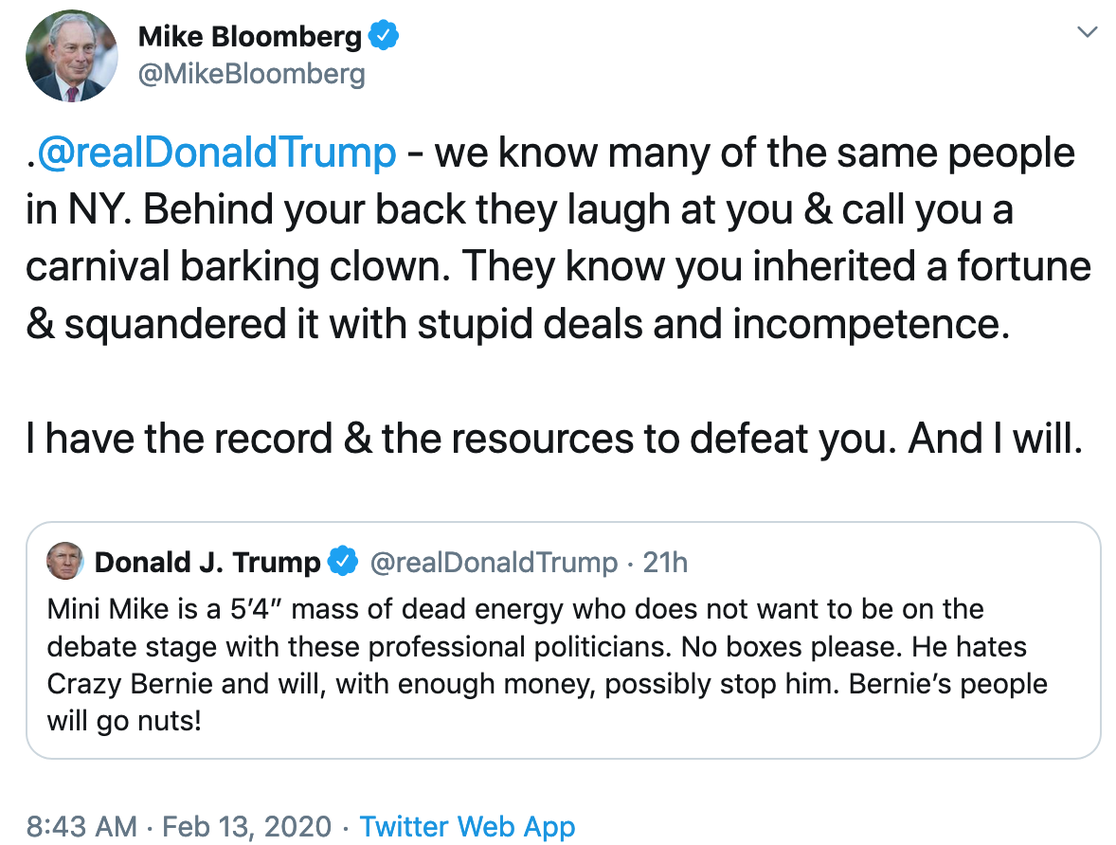Click "will go nuts!" at quoted tweet end
Viewport: 1116px width, 845px height.
[x=124, y=721]
